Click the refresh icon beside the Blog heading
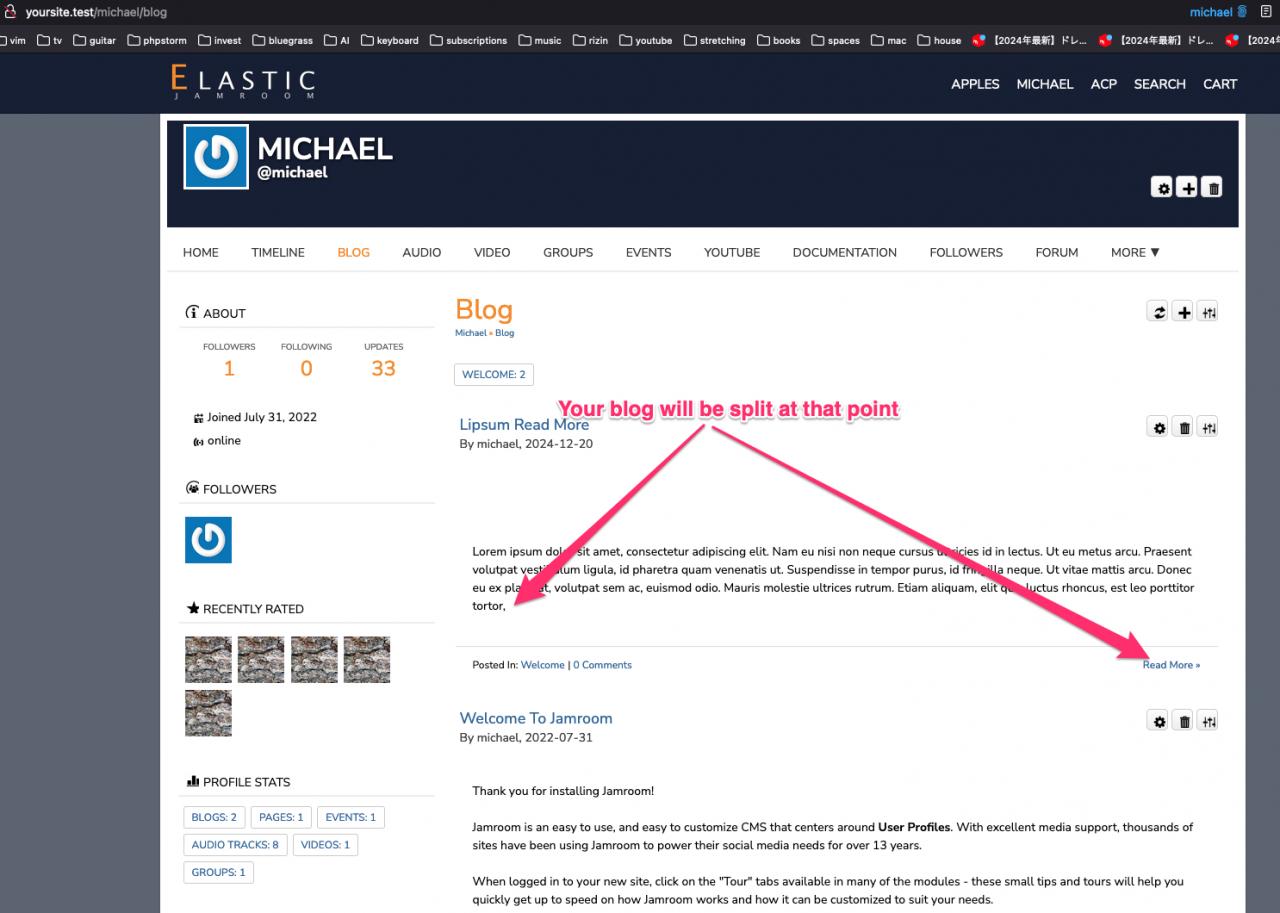1280x913 pixels. [x=1159, y=312]
